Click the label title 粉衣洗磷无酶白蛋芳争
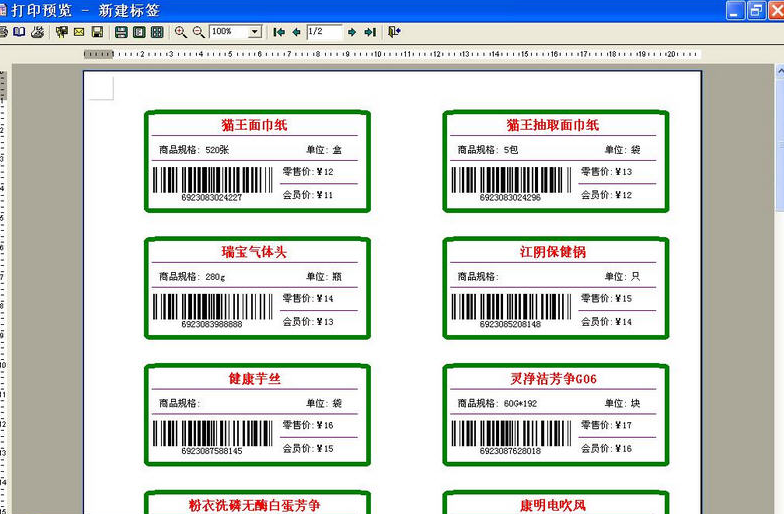 tap(254, 505)
